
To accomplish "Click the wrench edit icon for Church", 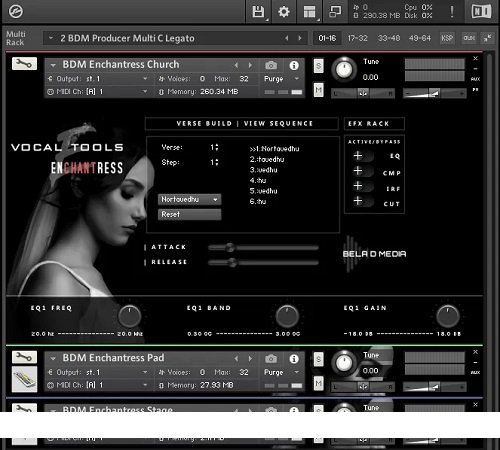I will click(24, 63).
